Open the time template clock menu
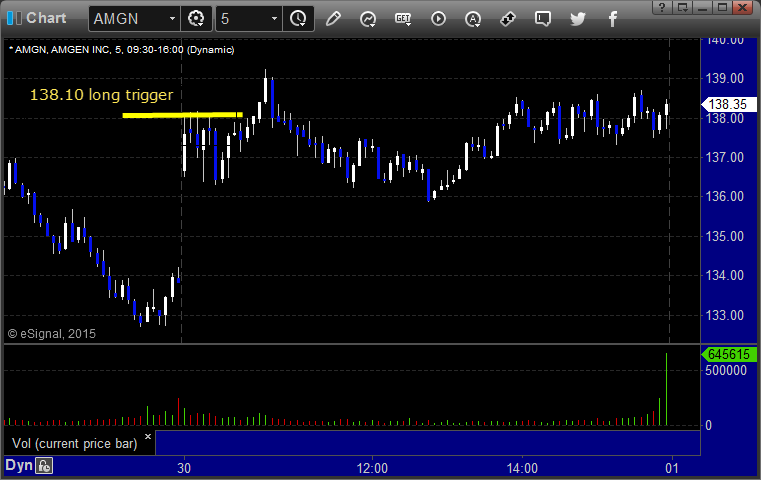Screen dimensions: 761x480 coord(298,19)
